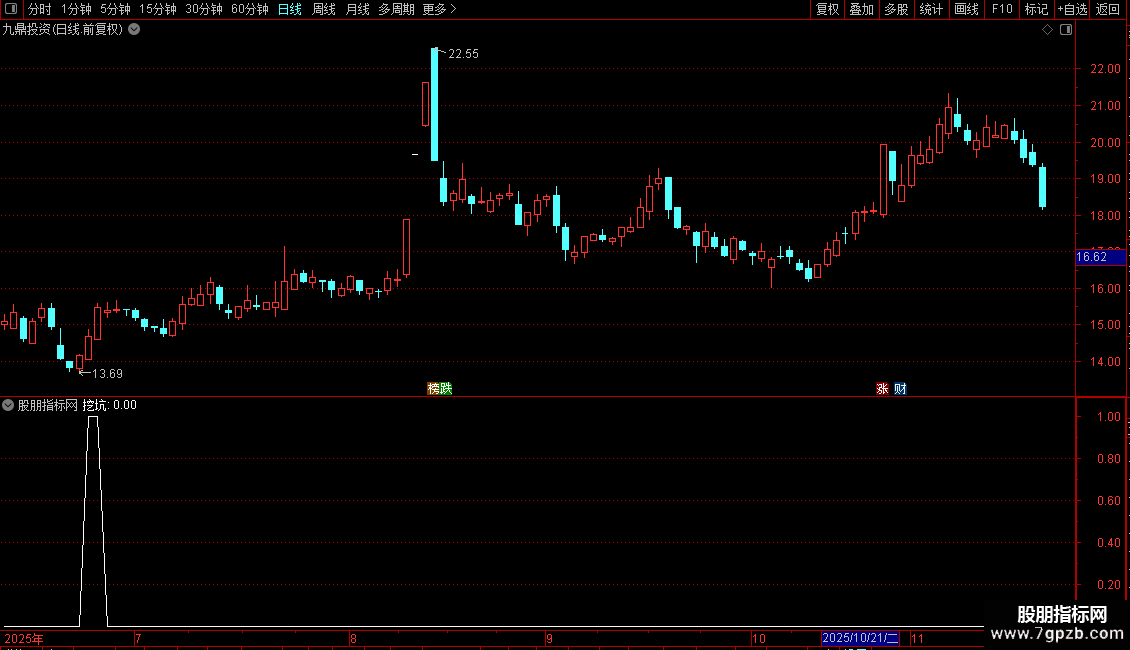Activate the 画线 drawing tool
Viewport: 1130px width, 650px height.
[966, 9]
